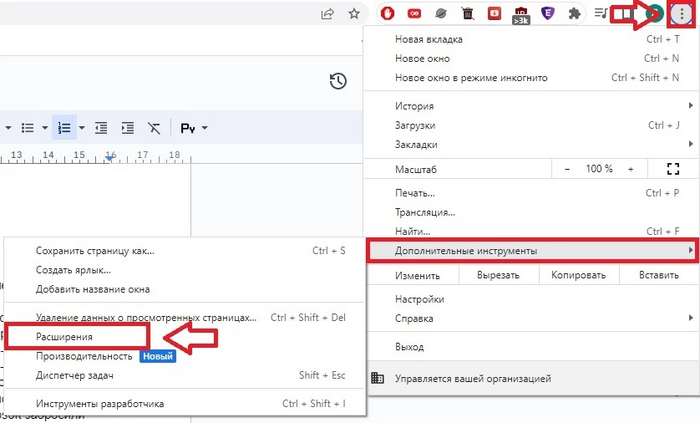Viewport: 700px width, 423px height.
Task: Bookmark this page with the star icon
Action: pyautogui.click(x=354, y=14)
